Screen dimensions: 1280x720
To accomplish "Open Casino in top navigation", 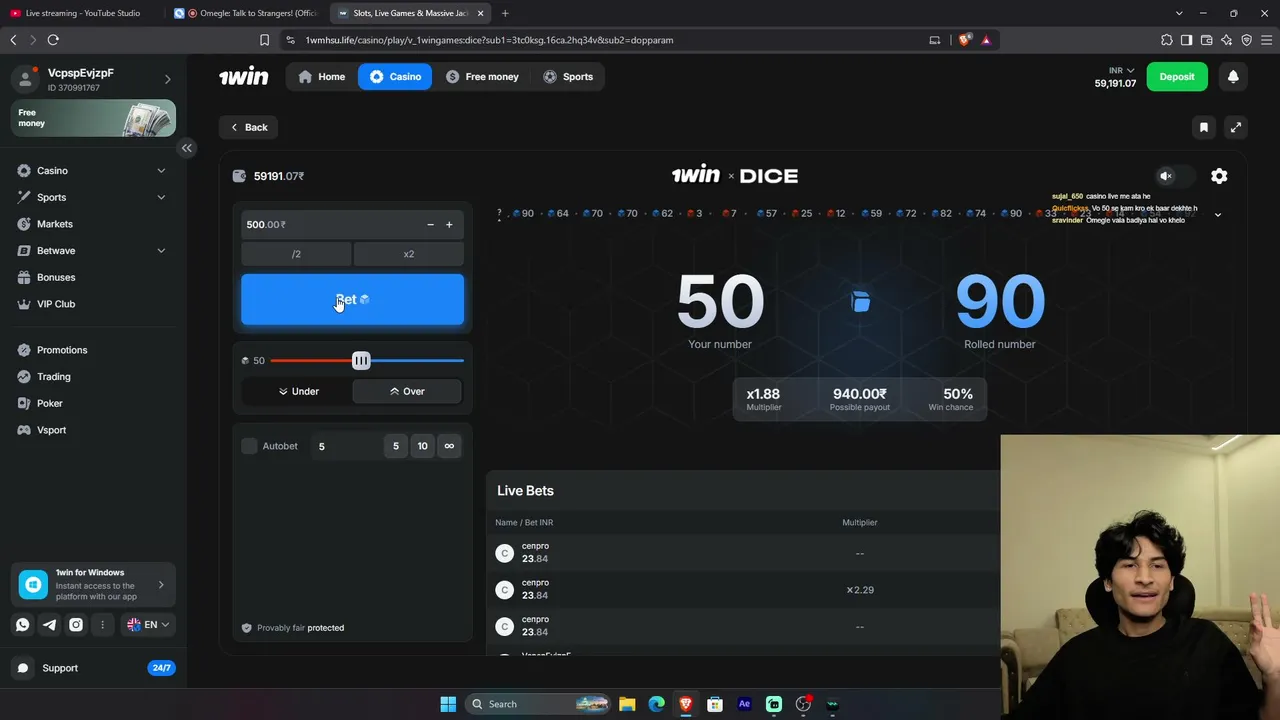I will (395, 77).
